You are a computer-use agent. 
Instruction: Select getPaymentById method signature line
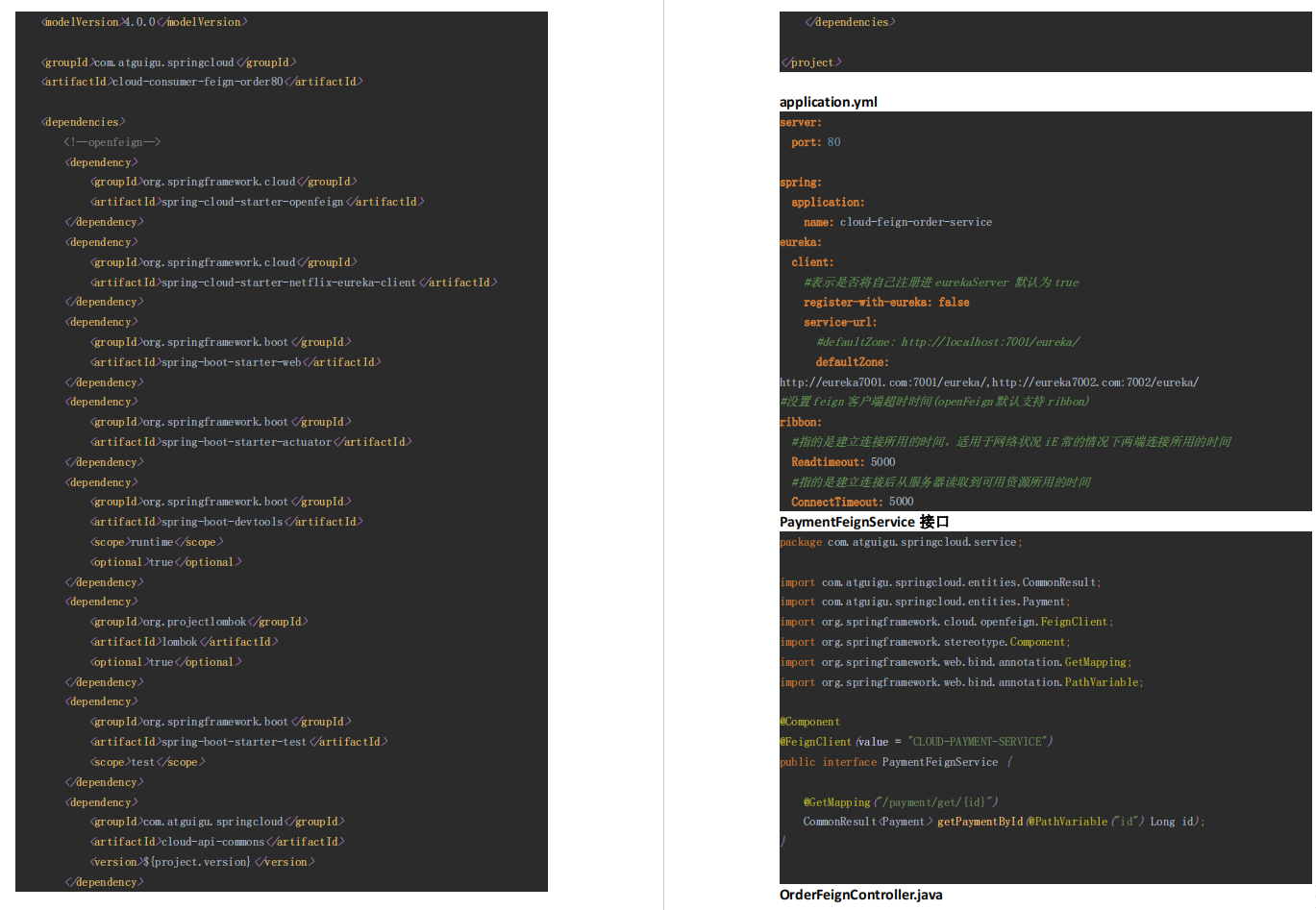pyautogui.click(x=1004, y=822)
